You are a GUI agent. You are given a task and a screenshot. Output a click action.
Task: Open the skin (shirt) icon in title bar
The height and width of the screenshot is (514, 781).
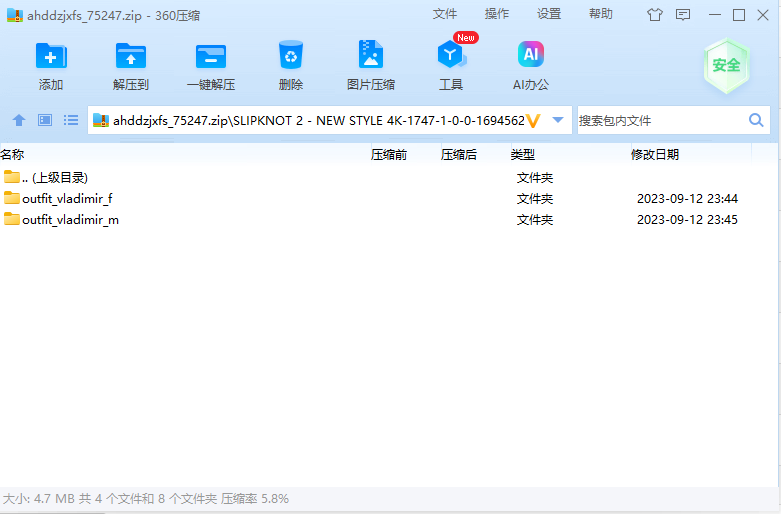(x=655, y=15)
